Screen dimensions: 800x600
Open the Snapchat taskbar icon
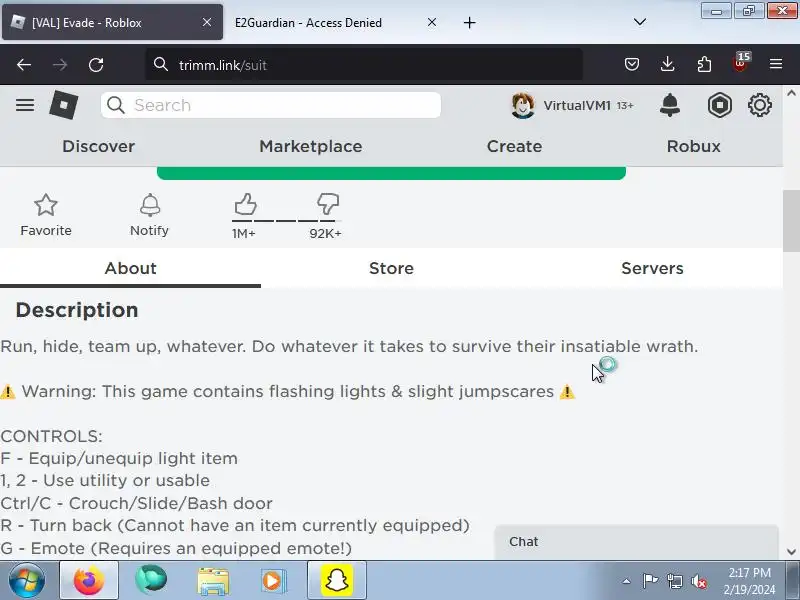[x=337, y=580]
